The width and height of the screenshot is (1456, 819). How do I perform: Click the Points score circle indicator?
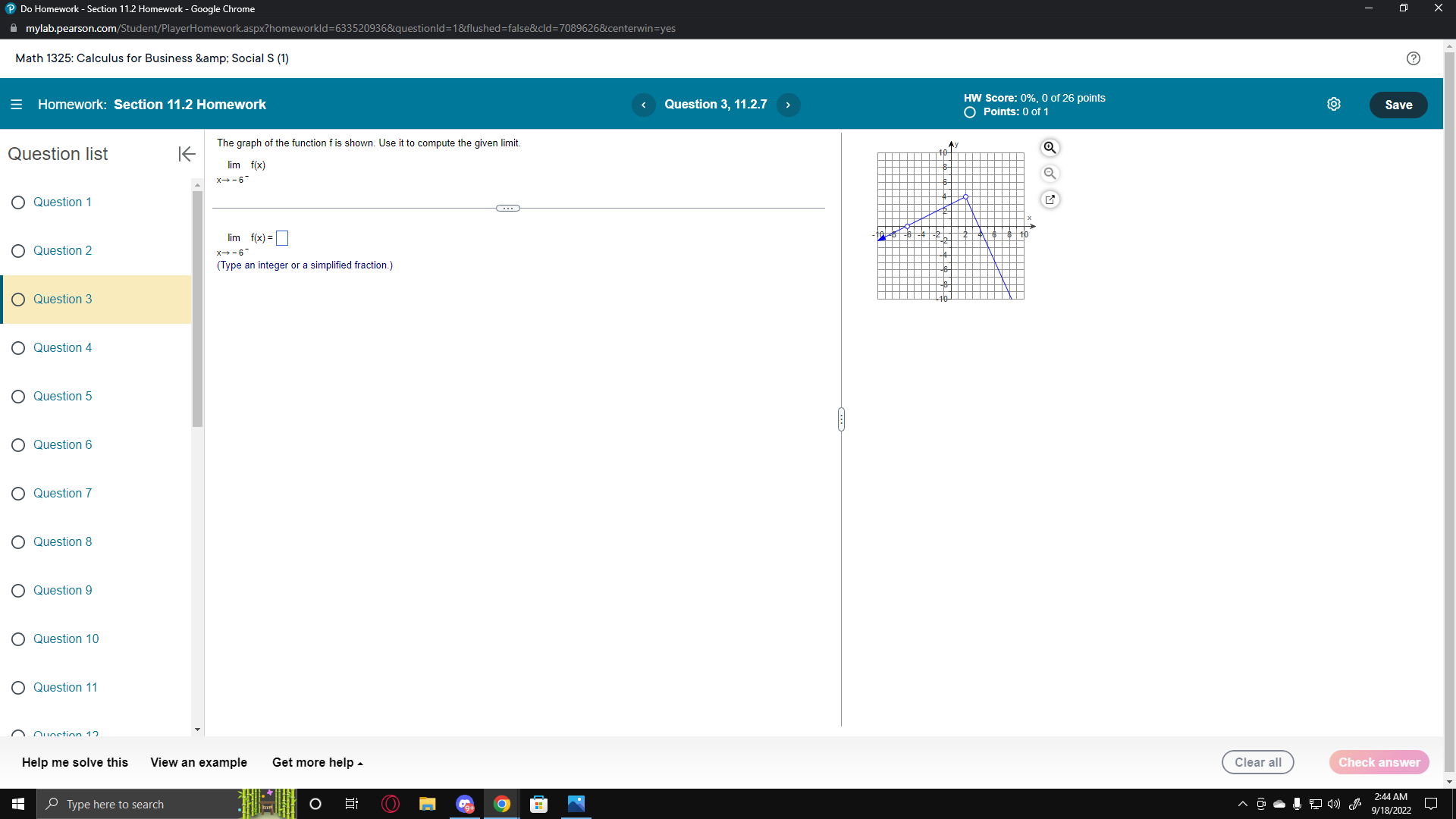pos(969,112)
